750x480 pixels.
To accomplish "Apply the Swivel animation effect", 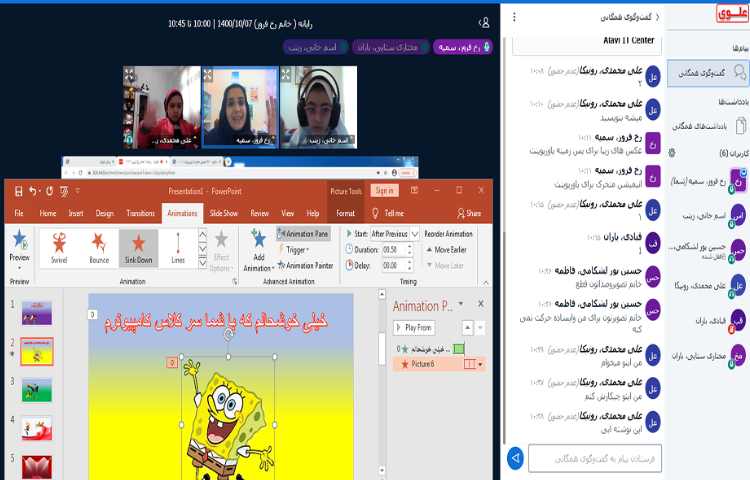I will point(59,248).
